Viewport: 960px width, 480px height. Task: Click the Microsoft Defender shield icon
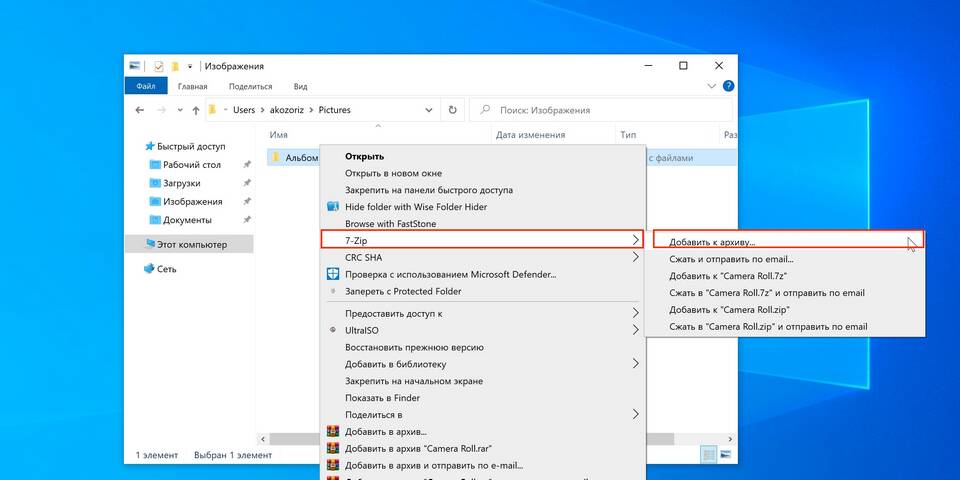click(x=333, y=274)
